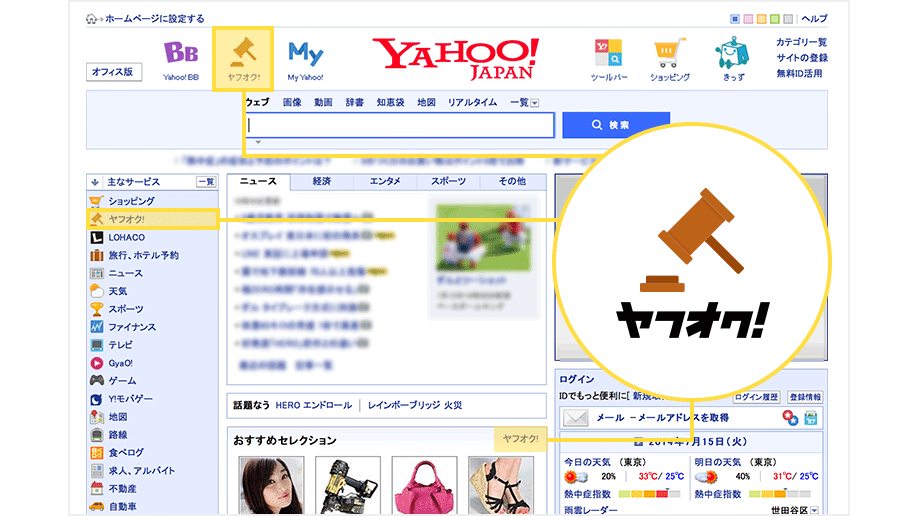Open the HERO エンドロール trending link
Screen dimensions: 920x516
click(x=314, y=406)
